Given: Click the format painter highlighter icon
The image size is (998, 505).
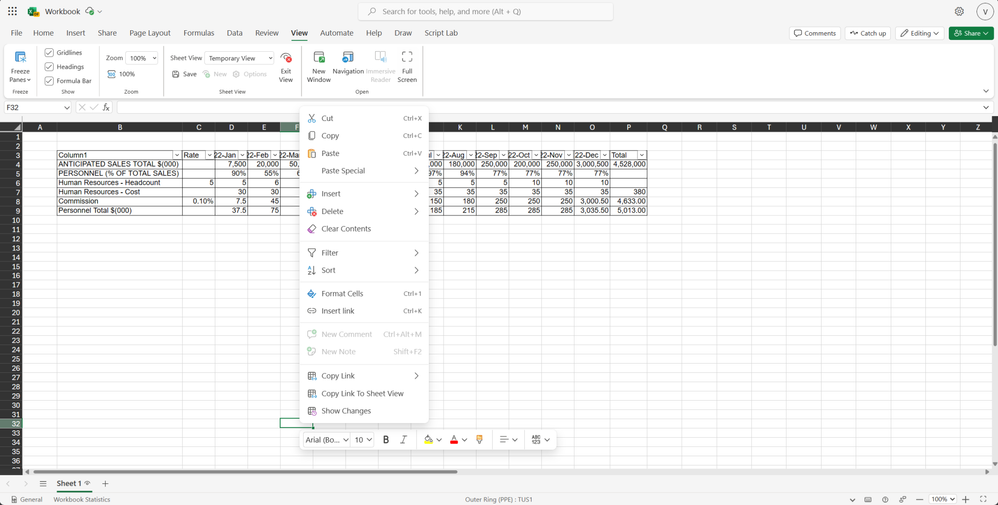Looking at the screenshot, I should (479, 439).
